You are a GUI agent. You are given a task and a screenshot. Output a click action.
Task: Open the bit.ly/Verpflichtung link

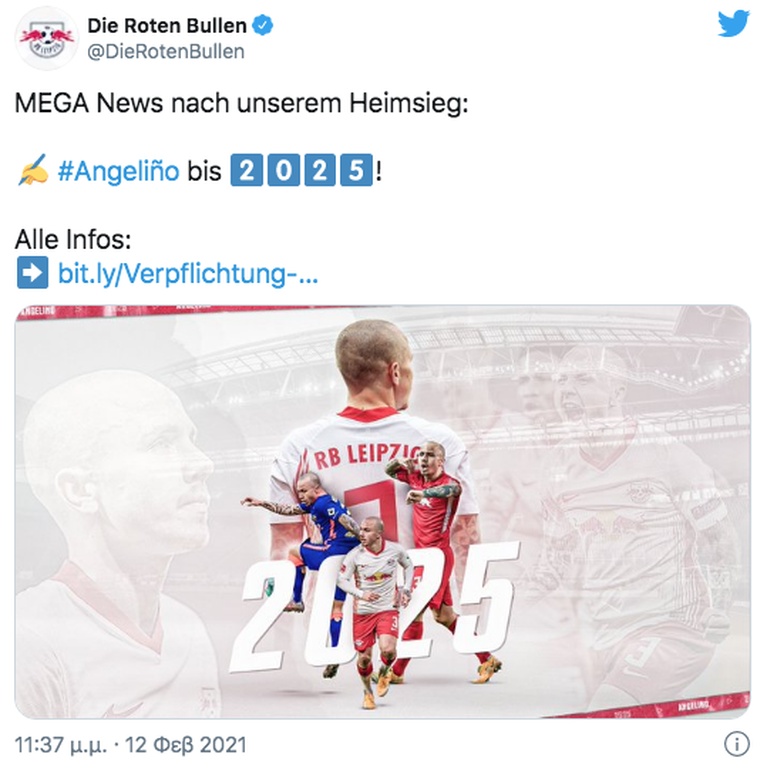click(188, 273)
